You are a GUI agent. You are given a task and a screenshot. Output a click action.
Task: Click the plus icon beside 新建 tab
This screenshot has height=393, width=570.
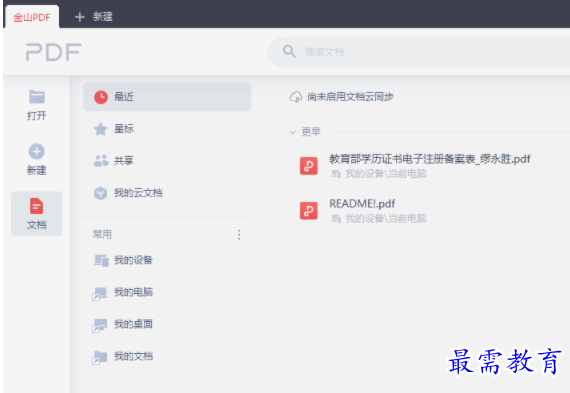pyautogui.click(x=80, y=17)
